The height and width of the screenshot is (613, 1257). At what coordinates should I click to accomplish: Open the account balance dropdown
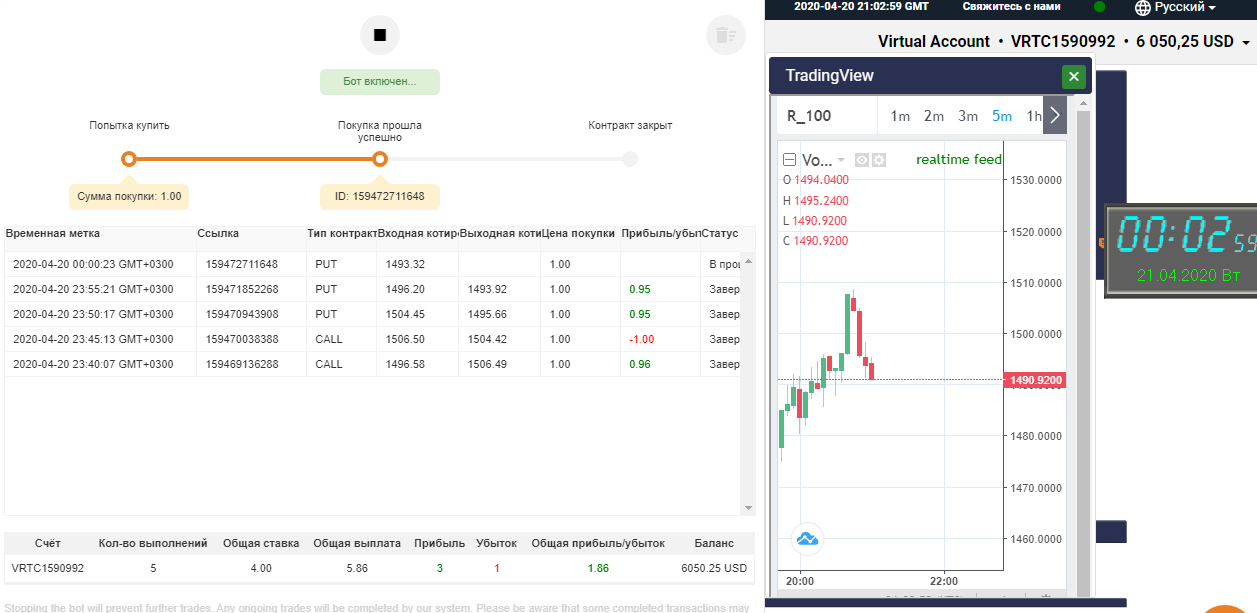pyautogui.click(x=1248, y=41)
